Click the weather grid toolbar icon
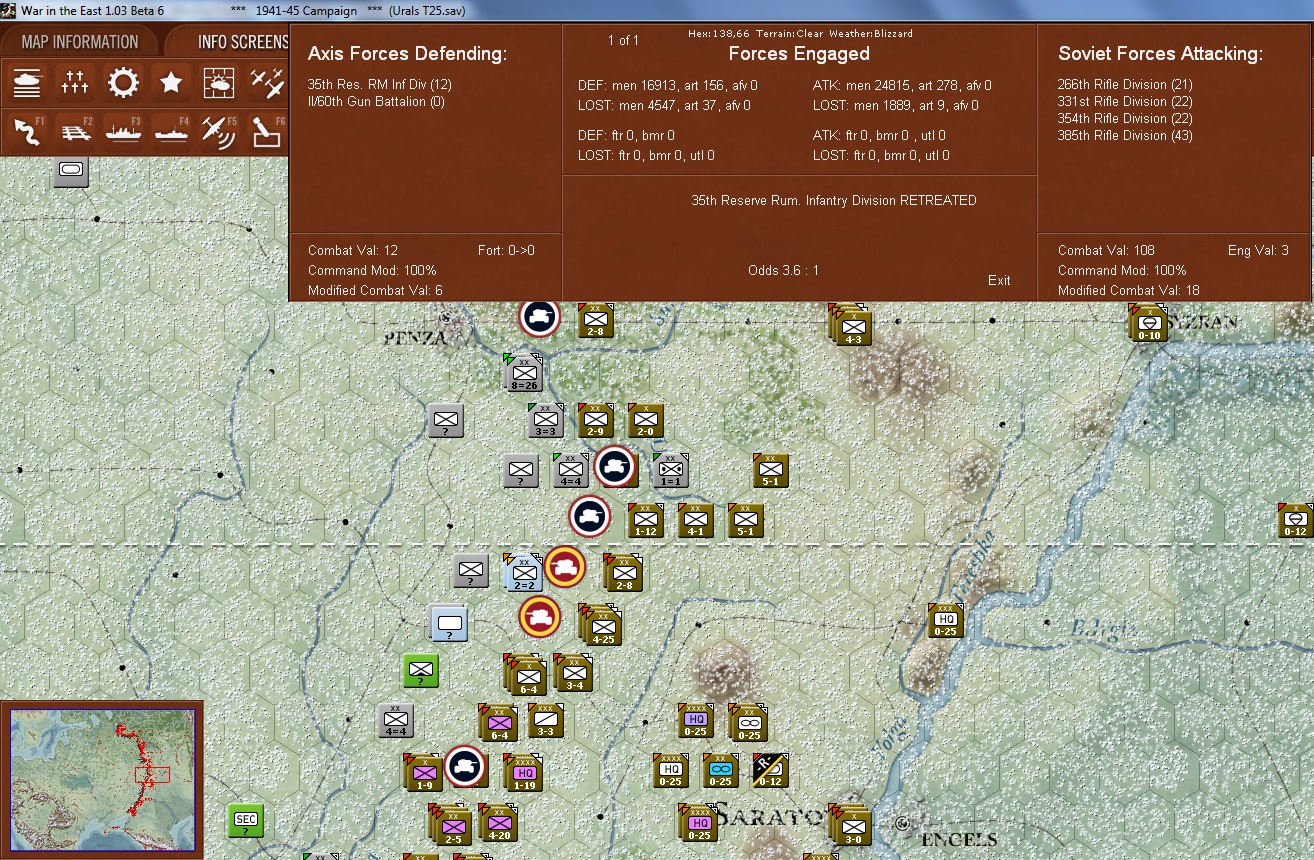Image resolution: width=1314 pixels, height=860 pixels. coord(219,82)
